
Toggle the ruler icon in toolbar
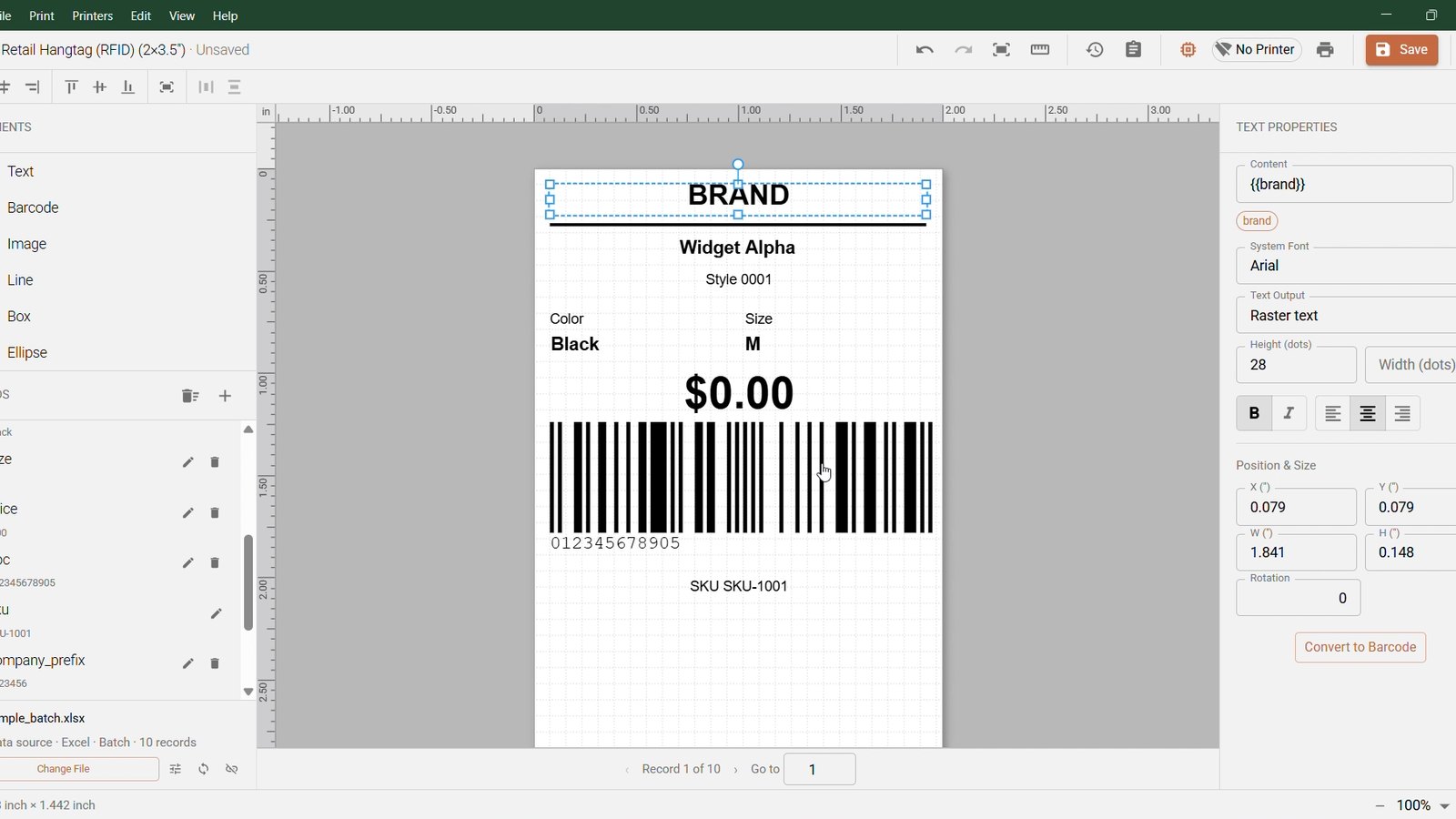(1040, 50)
